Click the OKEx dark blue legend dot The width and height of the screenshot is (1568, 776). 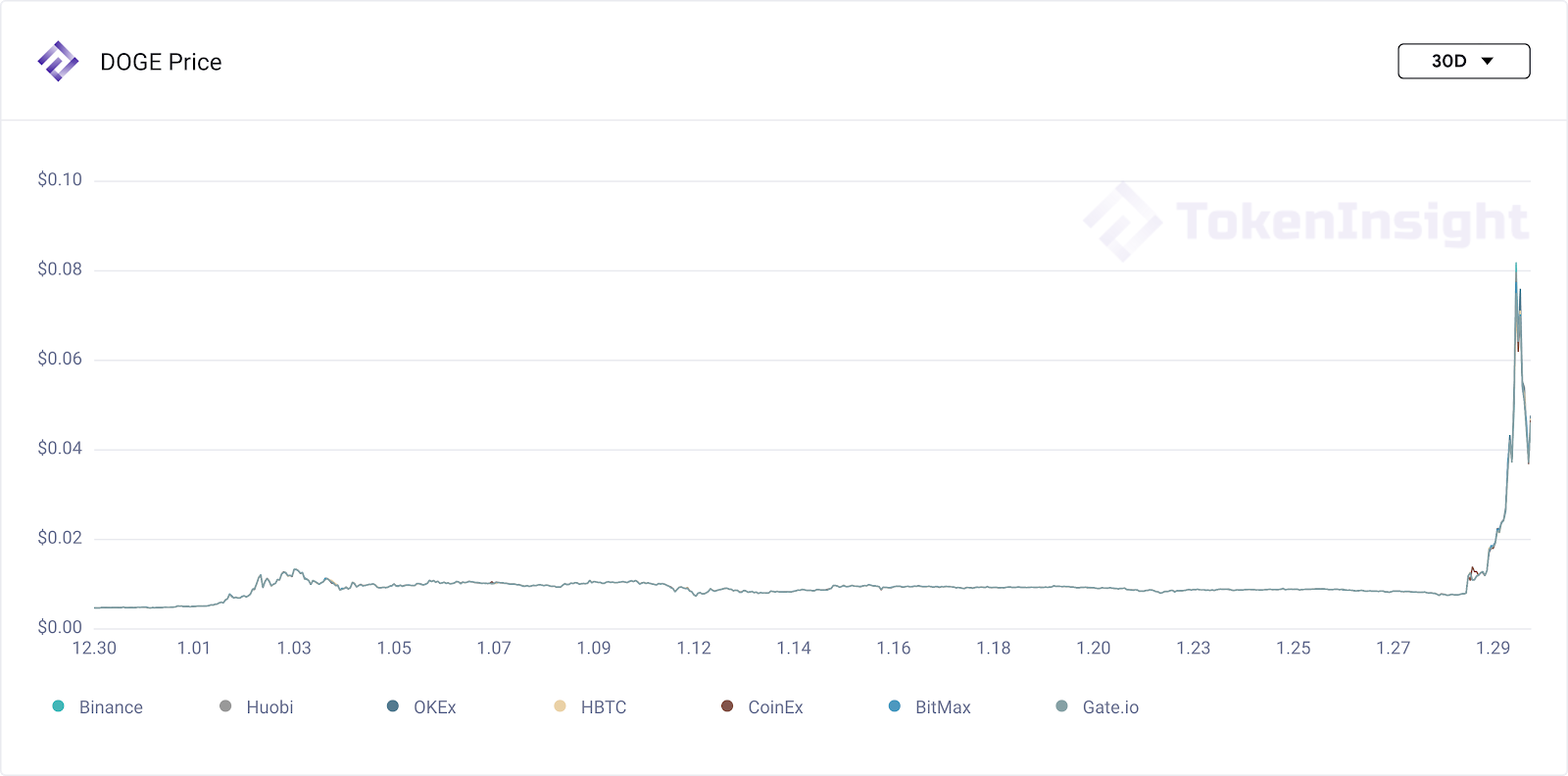coord(393,706)
